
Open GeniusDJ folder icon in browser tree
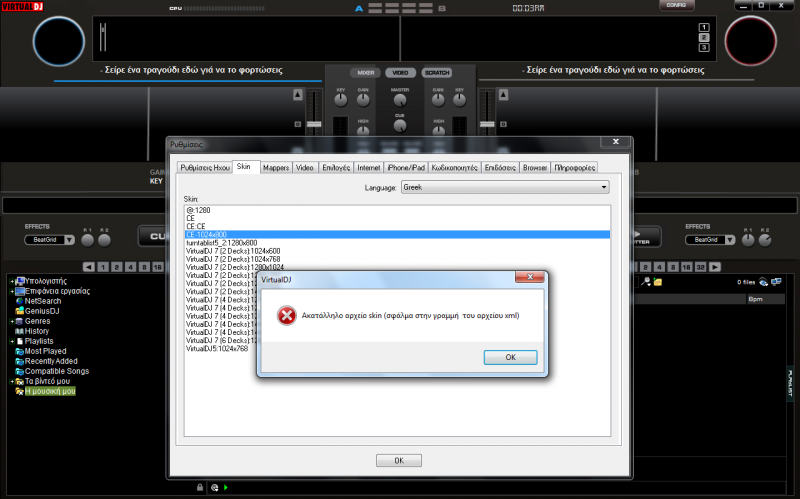coord(20,311)
